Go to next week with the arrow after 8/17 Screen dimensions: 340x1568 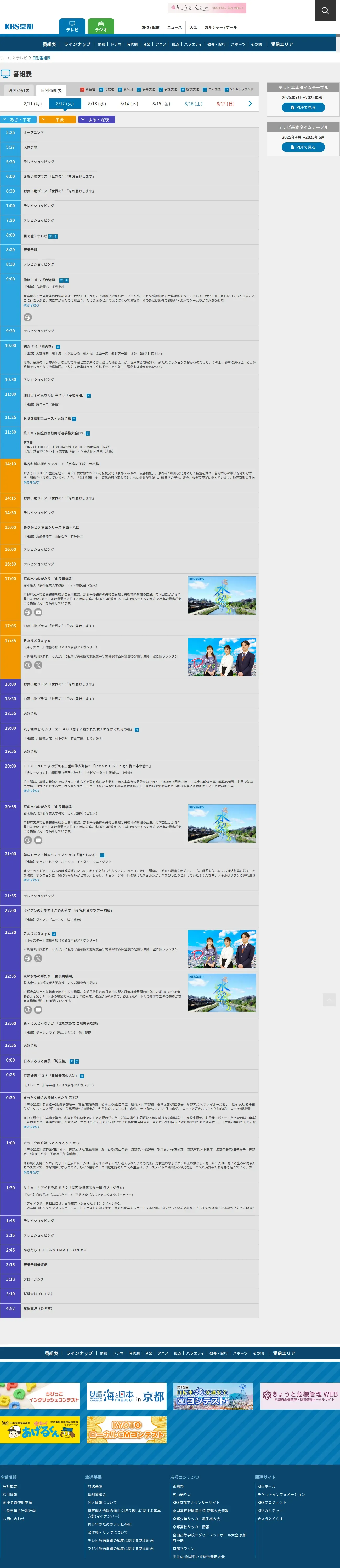tap(250, 103)
